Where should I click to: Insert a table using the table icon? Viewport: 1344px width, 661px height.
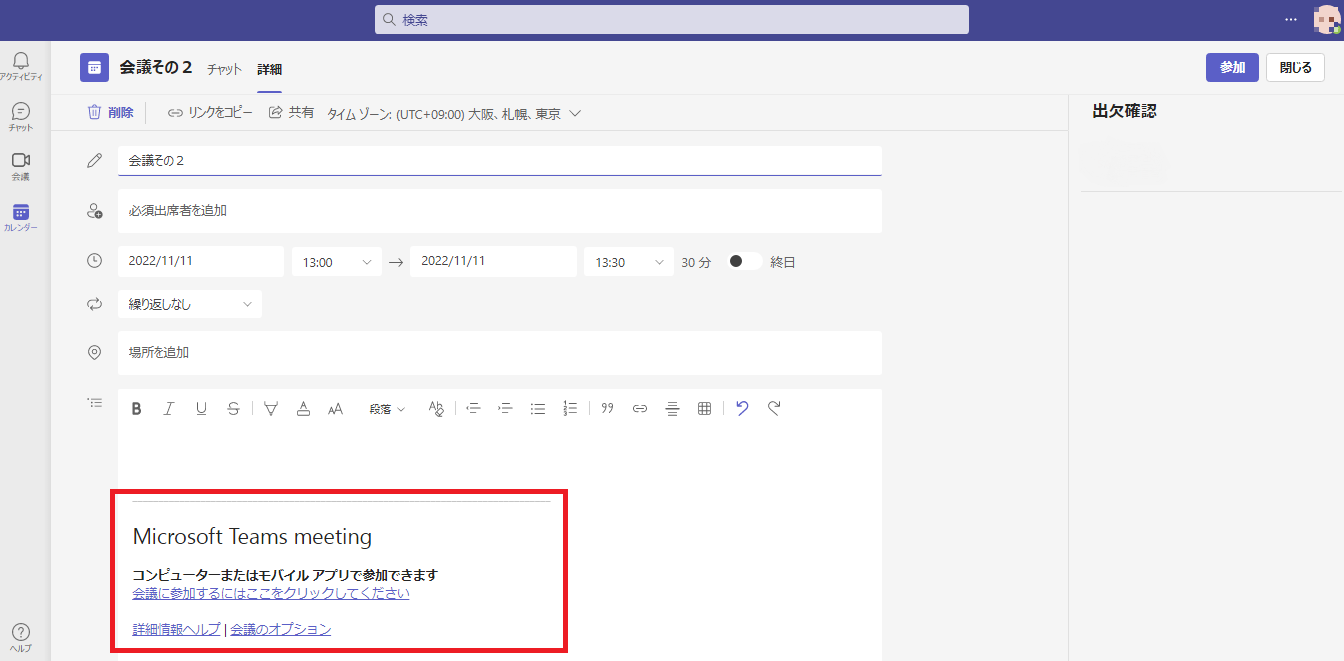coord(704,408)
